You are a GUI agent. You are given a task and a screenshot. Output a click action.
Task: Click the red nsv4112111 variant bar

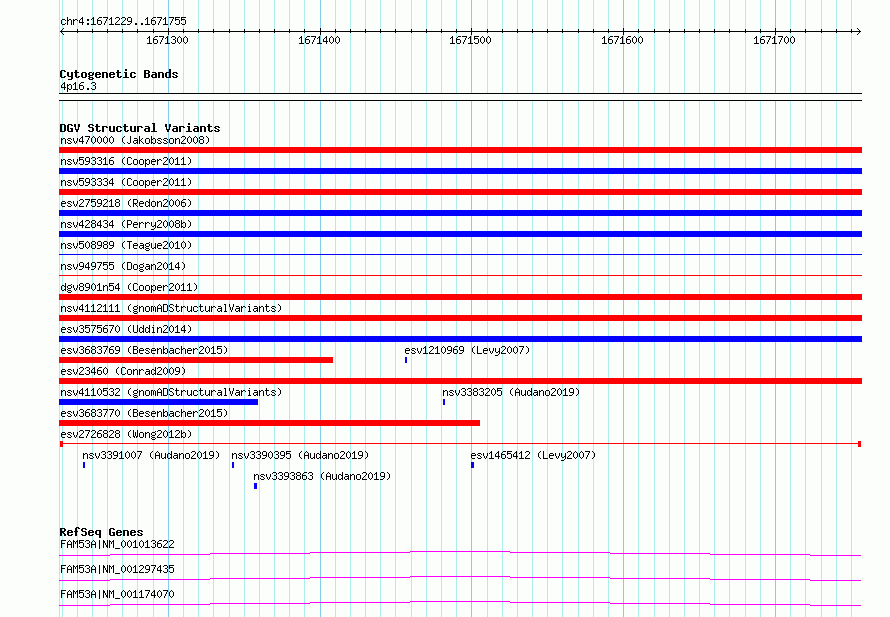[460, 318]
